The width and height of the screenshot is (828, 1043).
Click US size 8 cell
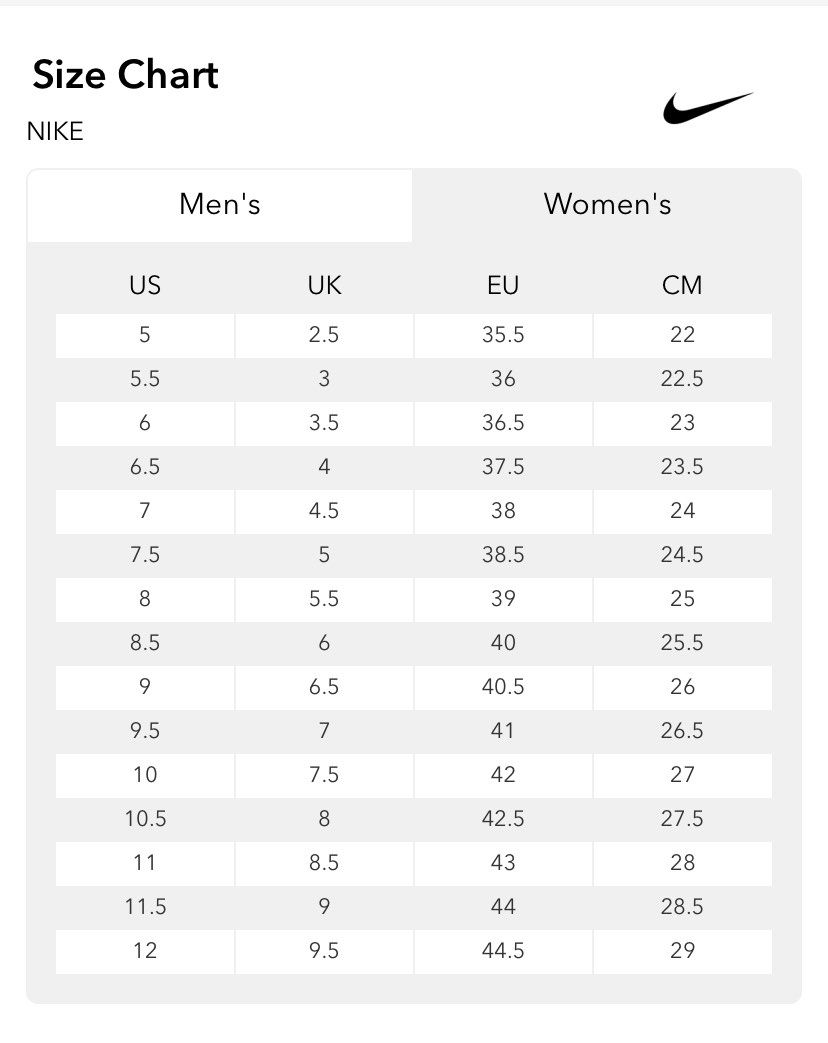coord(145,600)
